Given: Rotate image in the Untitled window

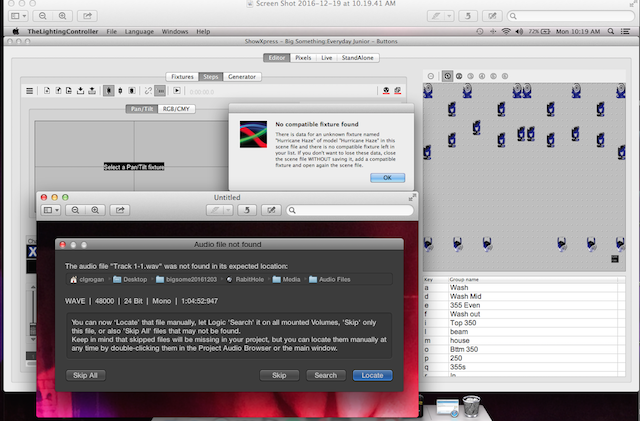Looking at the screenshot, I should coord(247,210).
